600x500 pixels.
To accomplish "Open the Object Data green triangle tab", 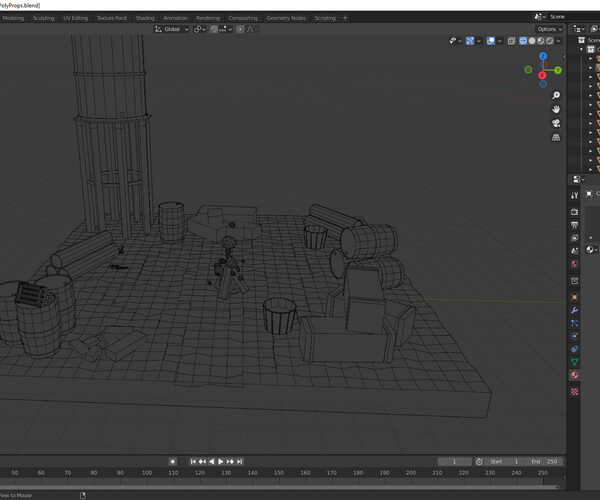I will click(x=575, y=362).
